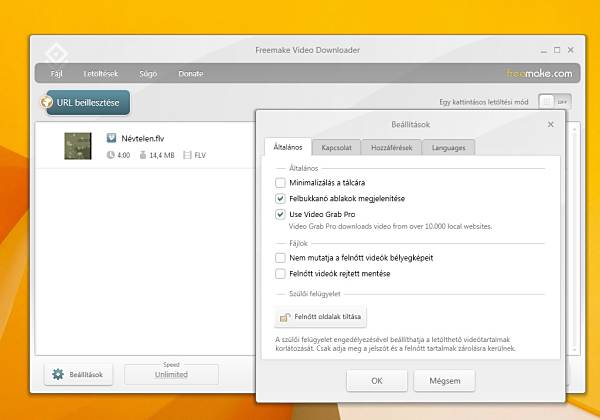This screenshot has width=600, height=420.
Task: Disable the Use Video Grab Pro checkbox
Action: click(x=280, y=215)
